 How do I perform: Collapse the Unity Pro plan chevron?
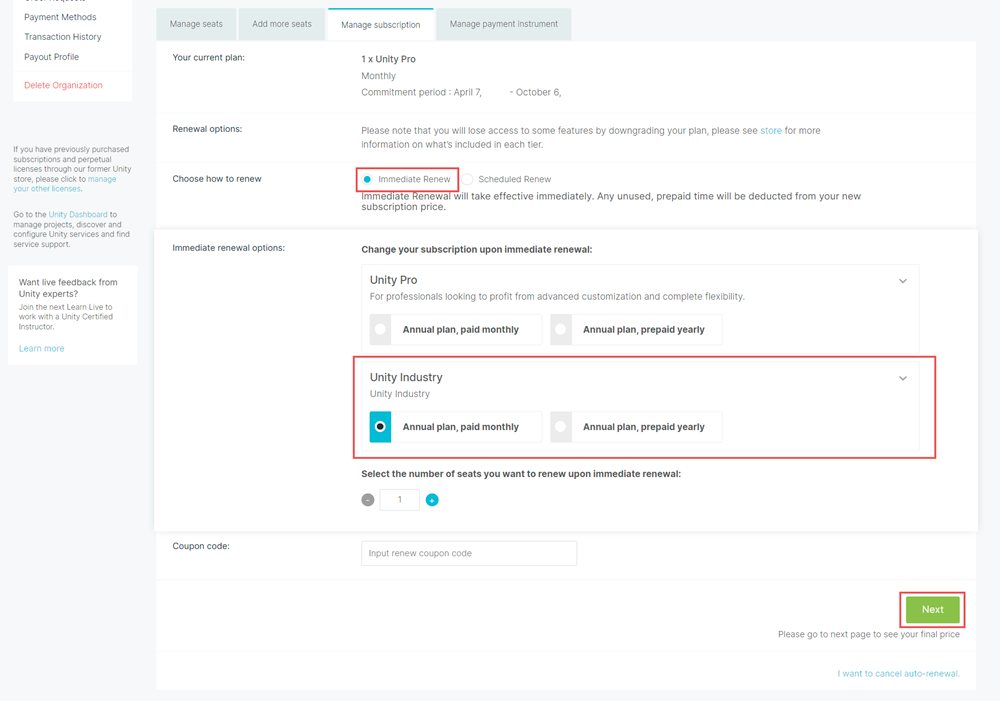(x=902, y=281)
